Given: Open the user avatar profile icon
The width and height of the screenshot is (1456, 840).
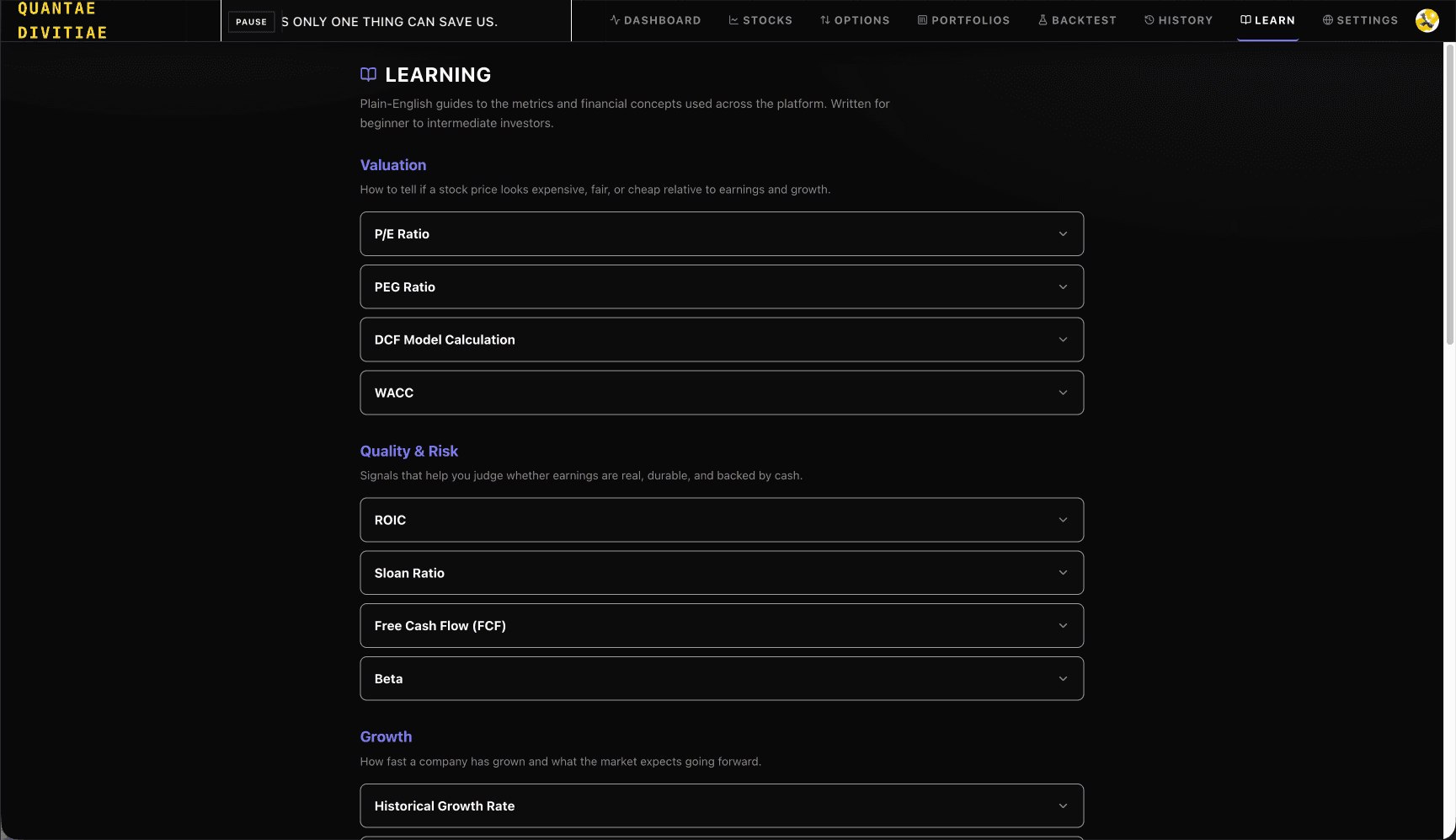Looking at the screenshot, I should click(x=1427, y=20).
